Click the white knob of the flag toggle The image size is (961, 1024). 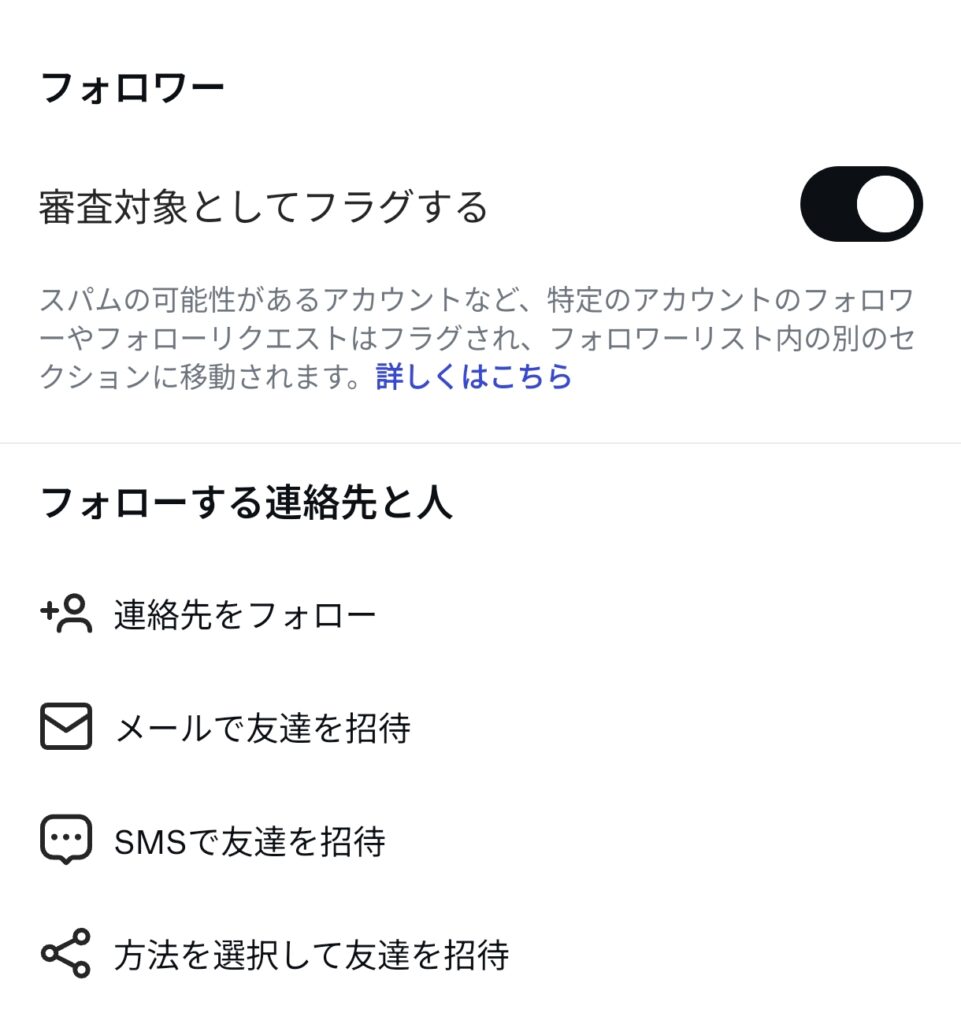pyautogui.click(x=885, y=204)
